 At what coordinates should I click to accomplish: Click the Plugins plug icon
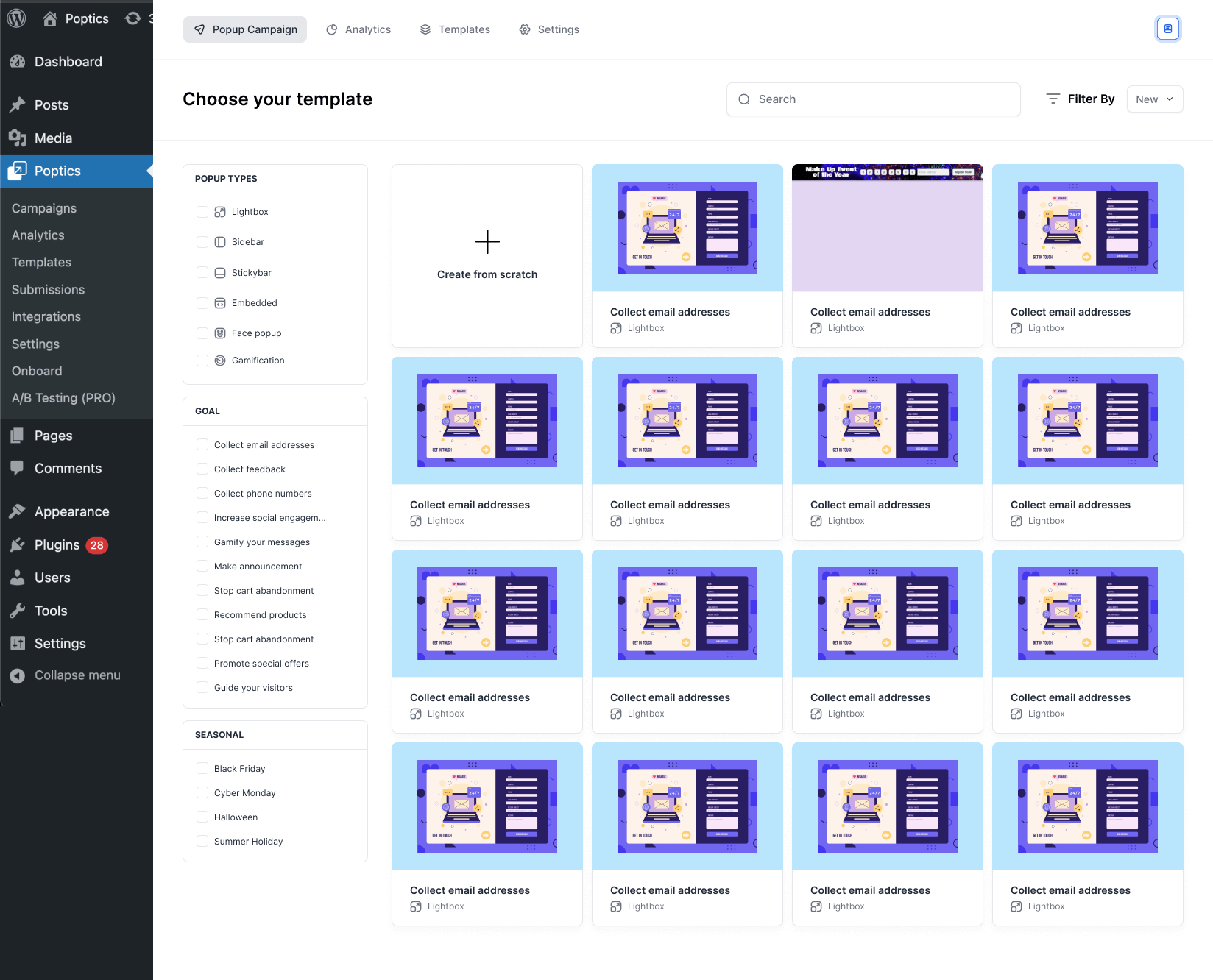click(x=18, y=545)
